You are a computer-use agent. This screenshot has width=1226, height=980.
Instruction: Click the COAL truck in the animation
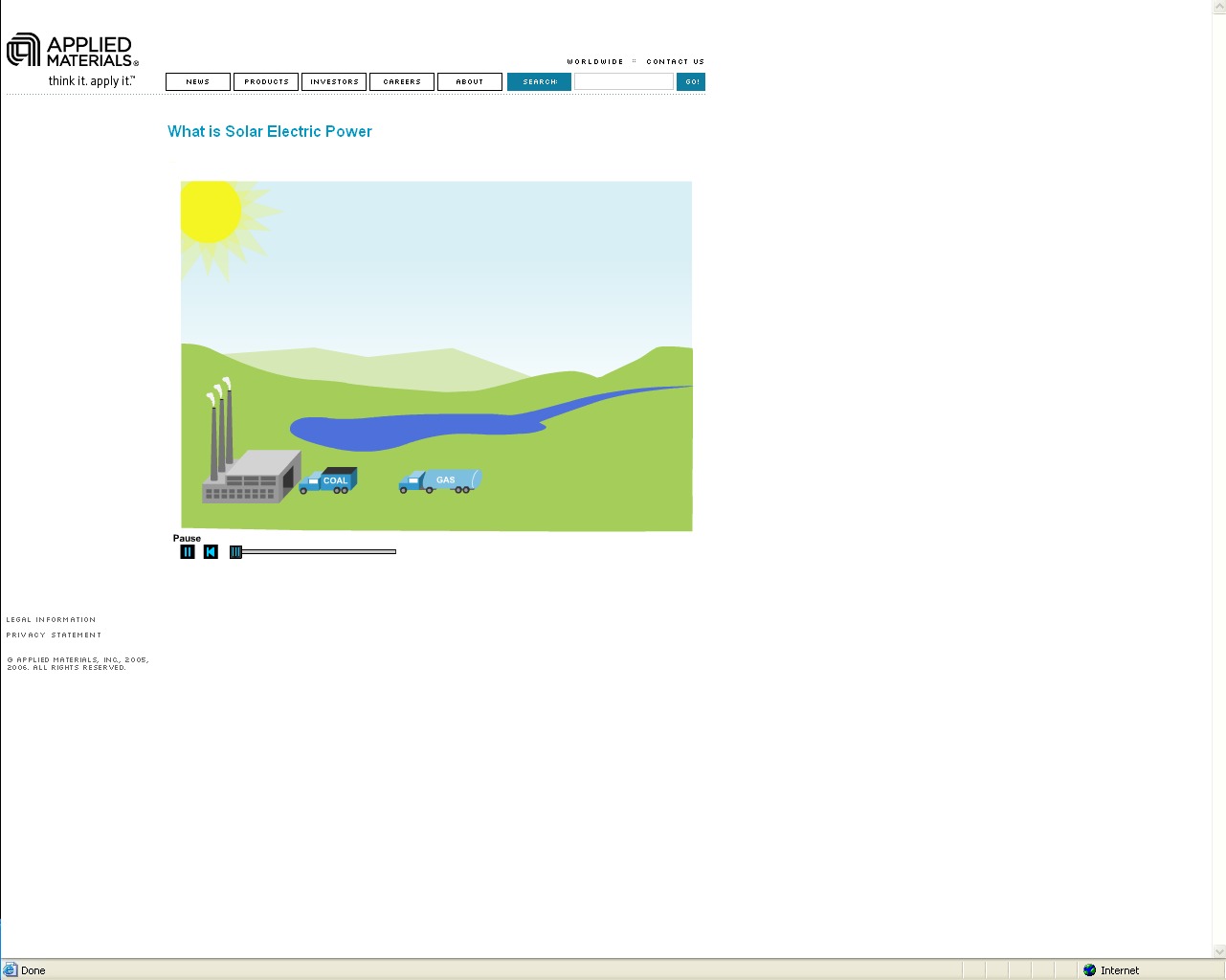(x=328, y=480)
